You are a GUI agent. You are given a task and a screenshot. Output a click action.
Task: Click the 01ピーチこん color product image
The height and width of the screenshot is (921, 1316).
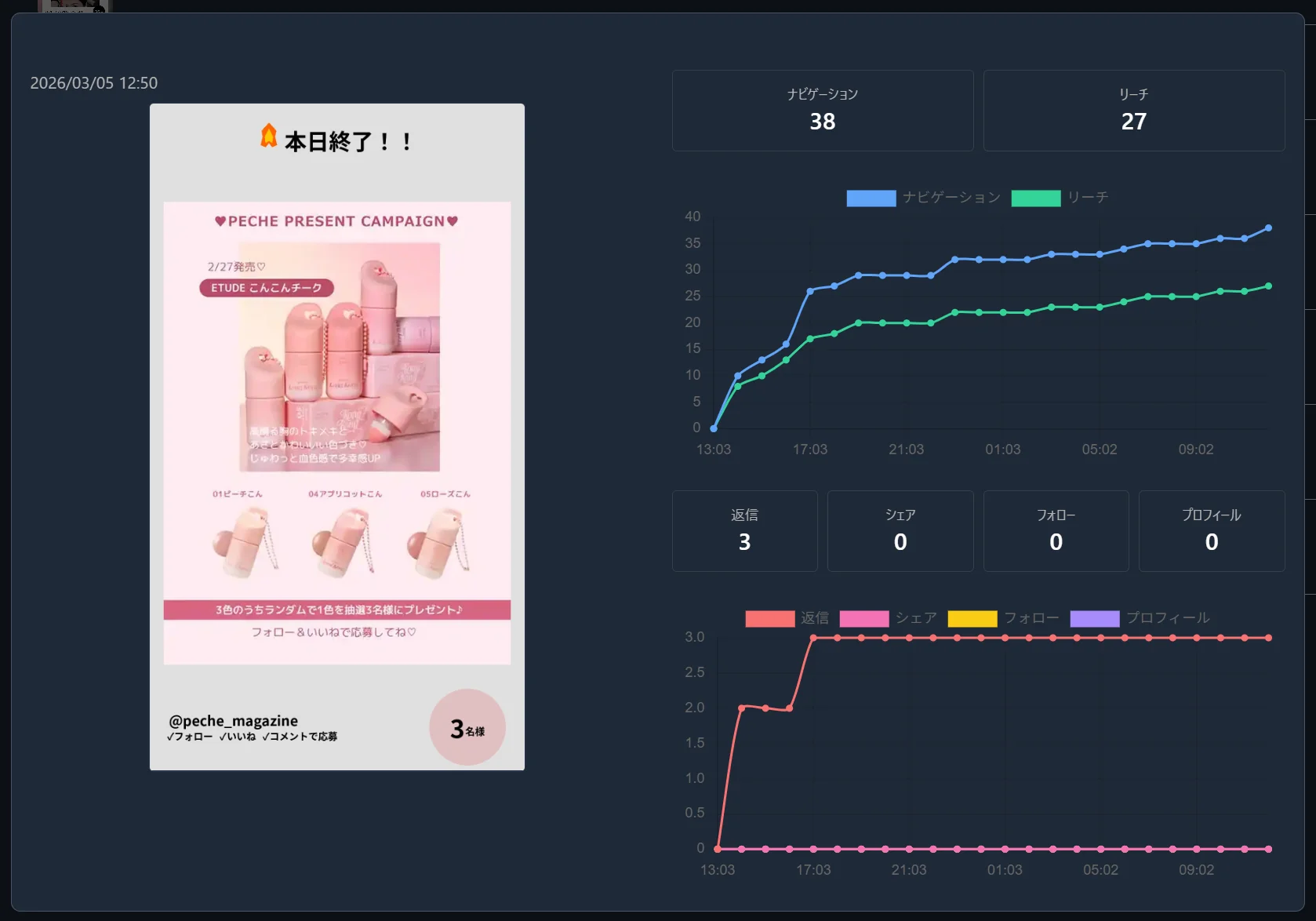[x=244, y=543]
